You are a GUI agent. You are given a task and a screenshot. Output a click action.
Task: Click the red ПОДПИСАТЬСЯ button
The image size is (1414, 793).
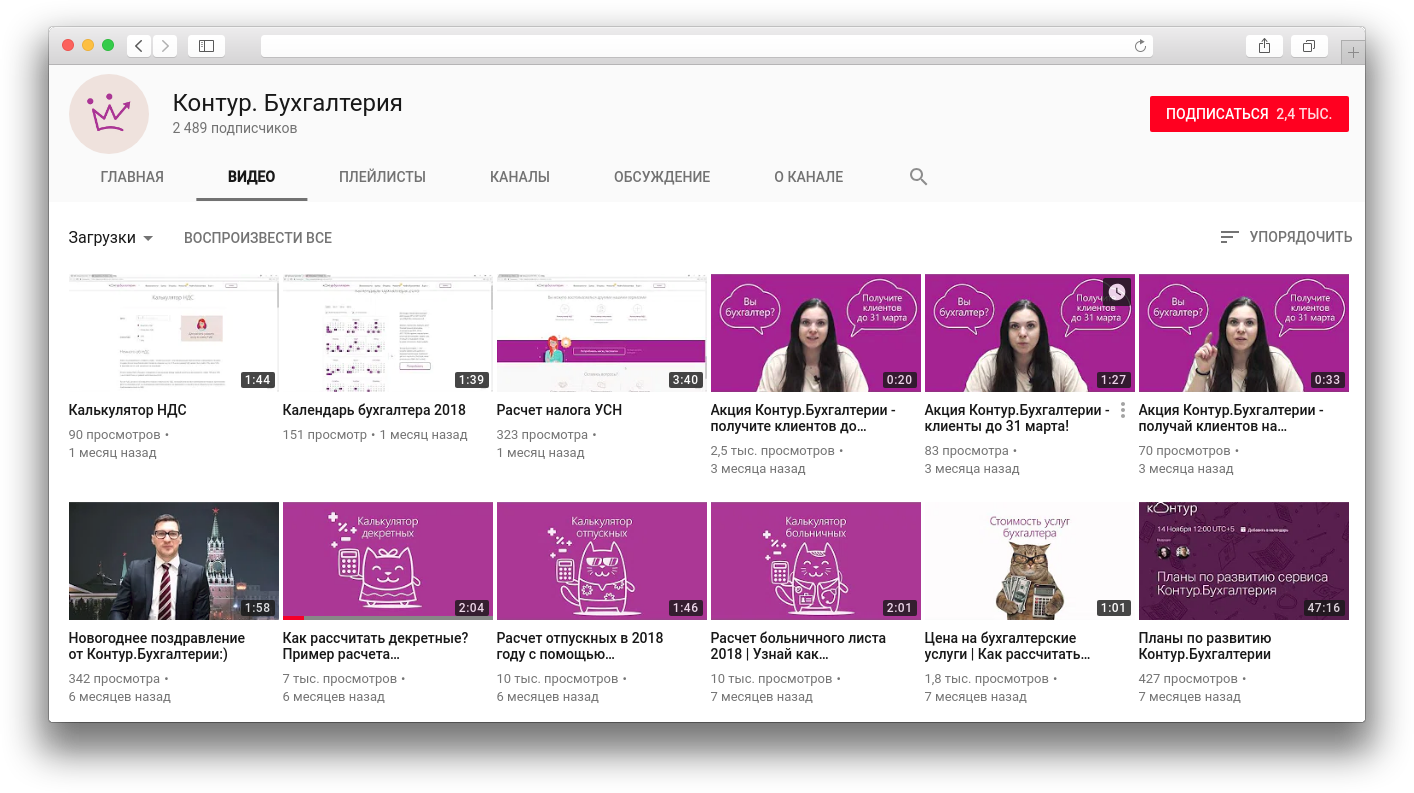tap(1249, 114)
